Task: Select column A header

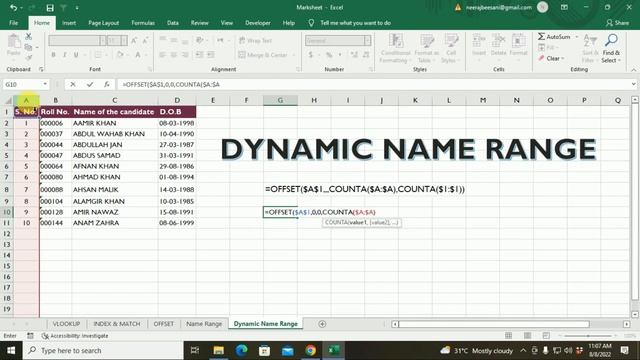Action: pos(26,100)
